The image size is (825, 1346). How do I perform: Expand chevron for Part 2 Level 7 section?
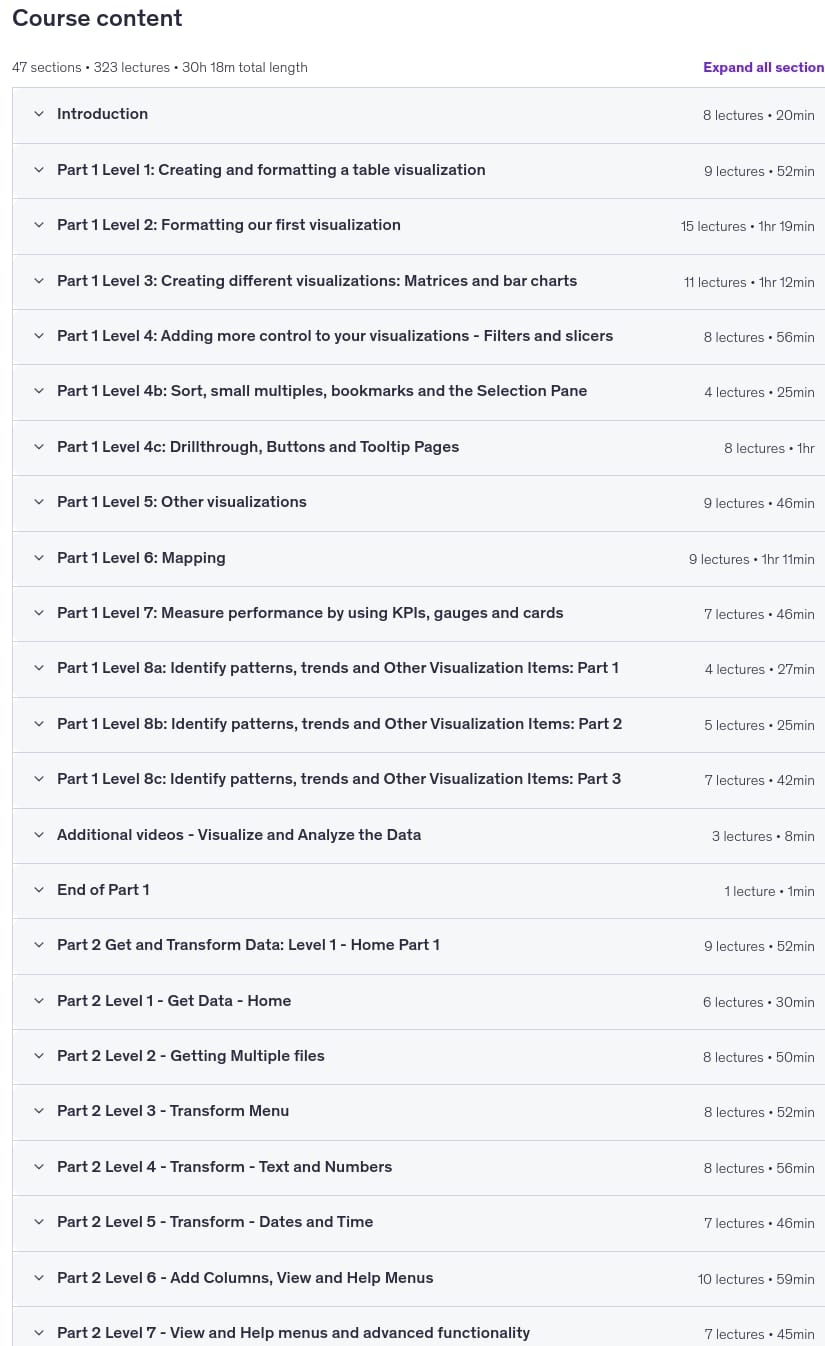click(x=39, y=1333)
